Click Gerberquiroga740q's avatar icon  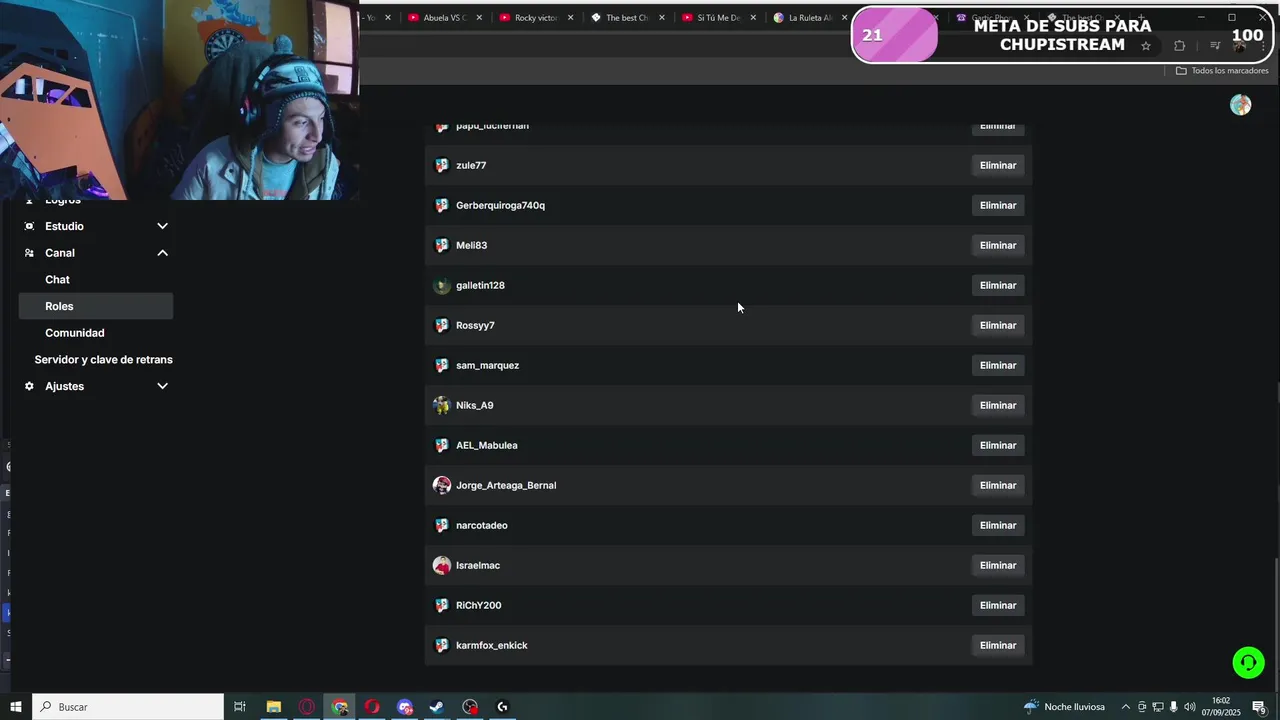442,205
